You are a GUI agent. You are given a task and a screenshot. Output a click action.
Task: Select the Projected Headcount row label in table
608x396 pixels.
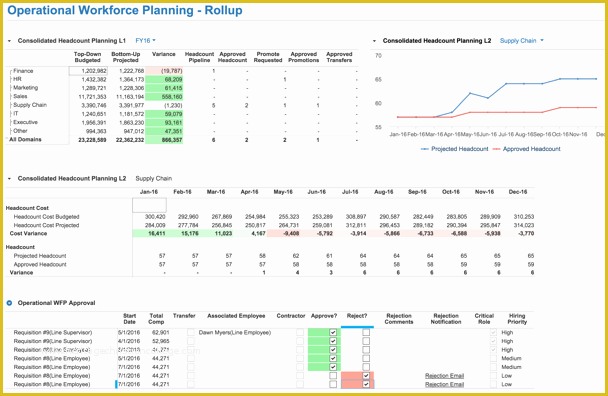40,256
